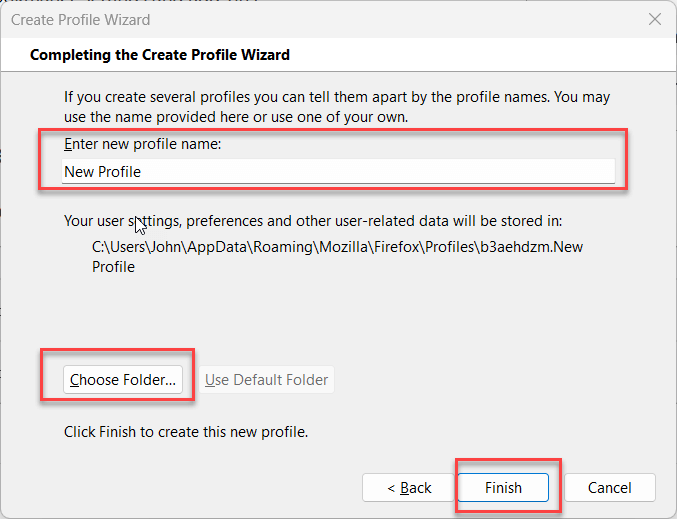The width and height of the screenshot is (677, 519).
Task: Click the "Click Finish to create" instruction text
Action: click(186, 432)
